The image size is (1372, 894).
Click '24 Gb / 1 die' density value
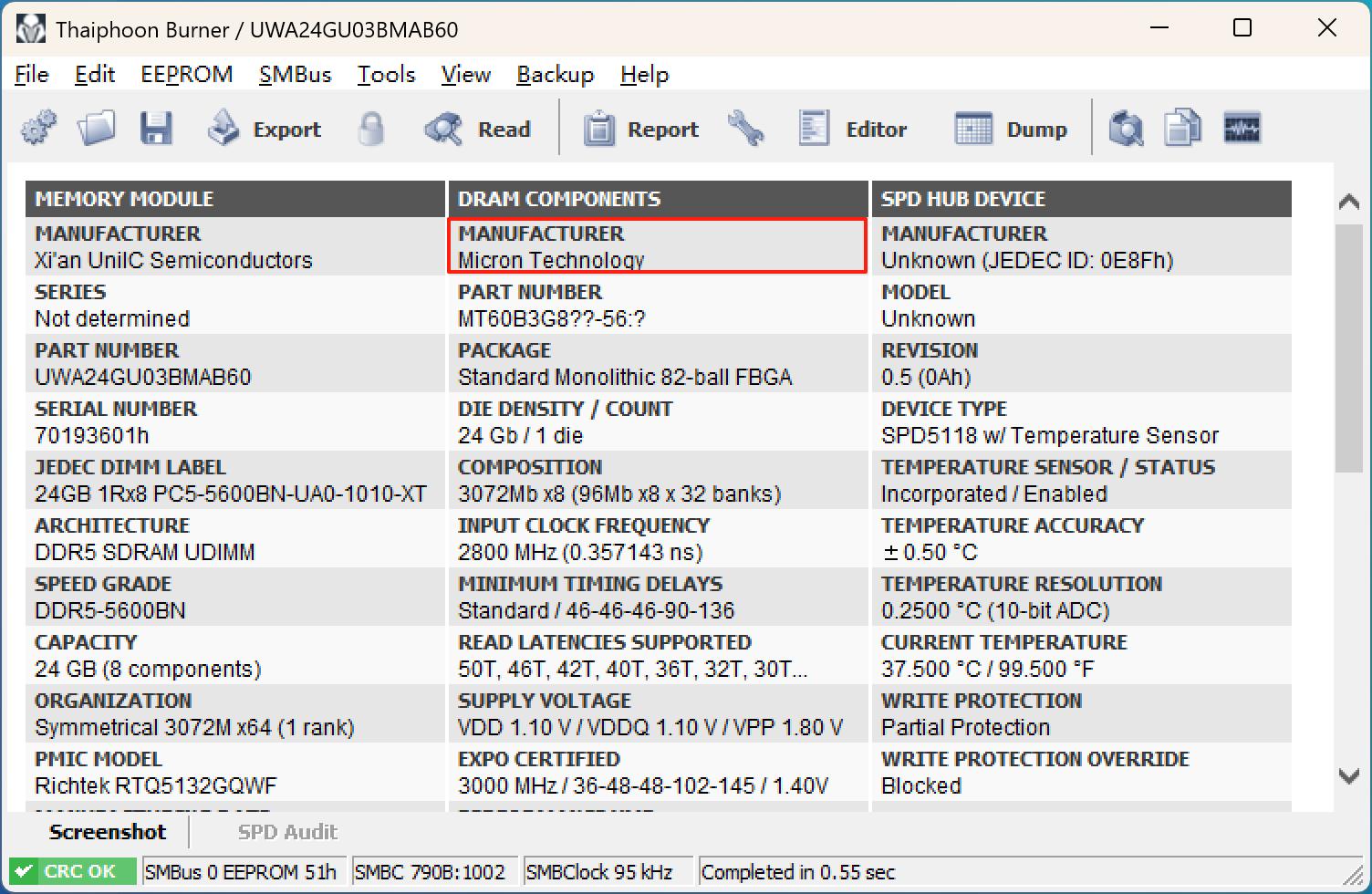[x=520, y=436]
